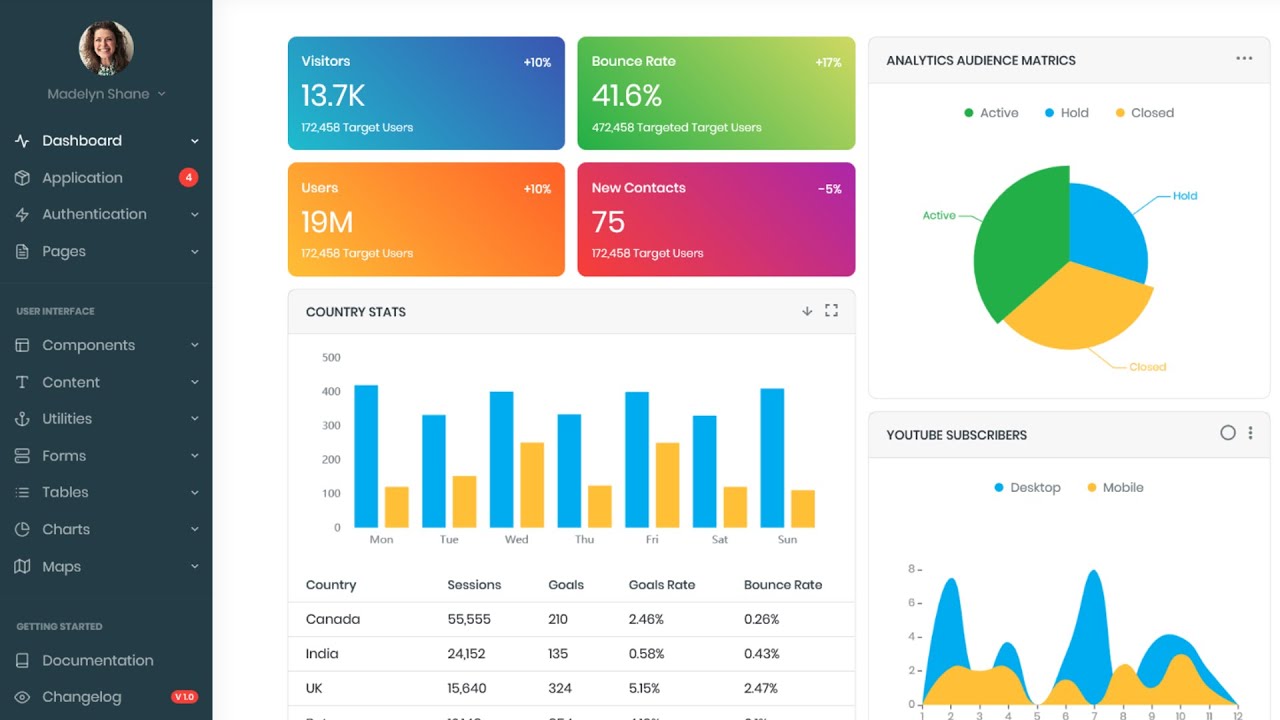Open the Charts sidebar menu item
This screenshot has height=720, width=1280.
pos(106,529)
